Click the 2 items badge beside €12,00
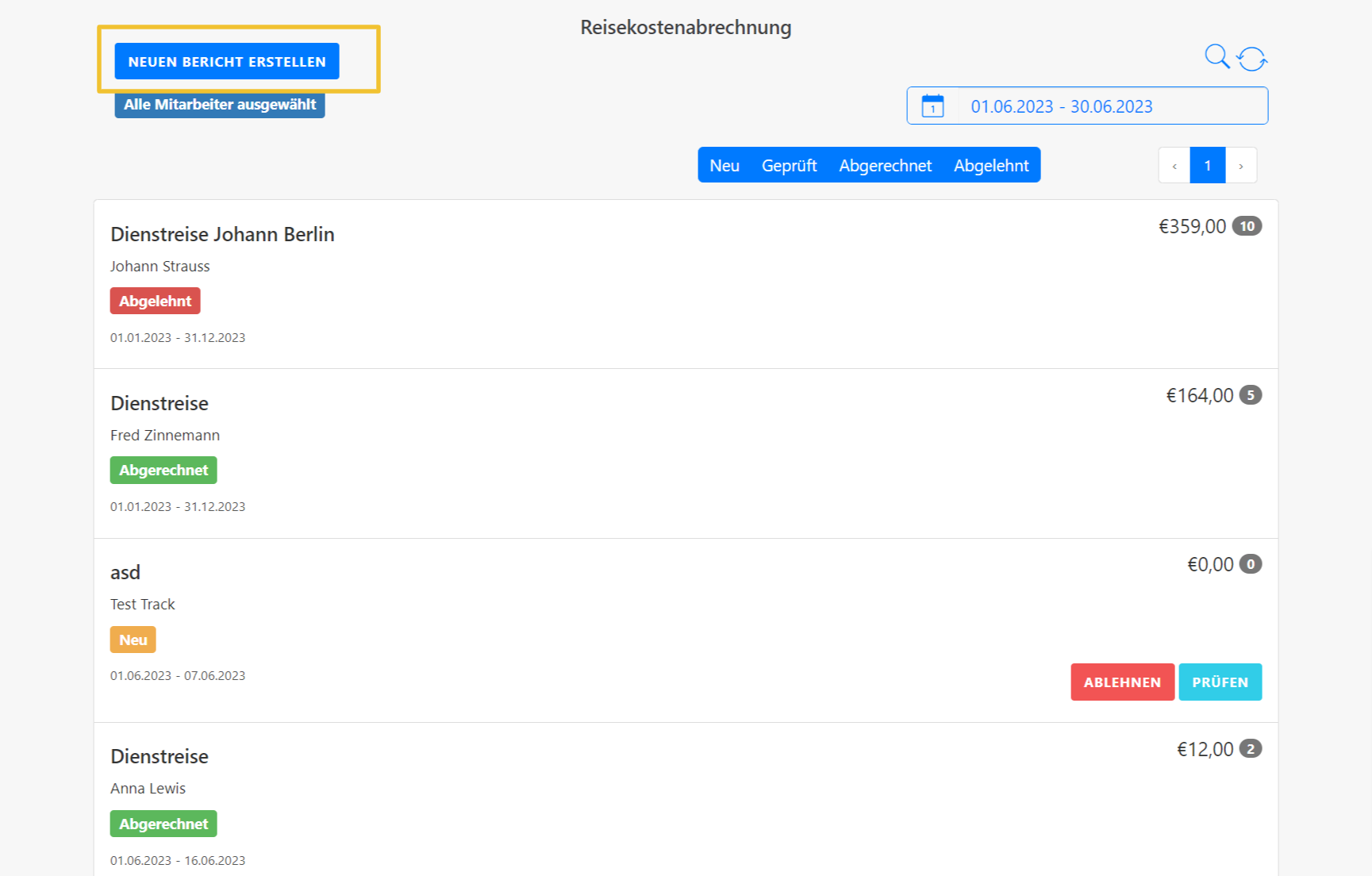The image size is (1372, 876). [1251, 749]
